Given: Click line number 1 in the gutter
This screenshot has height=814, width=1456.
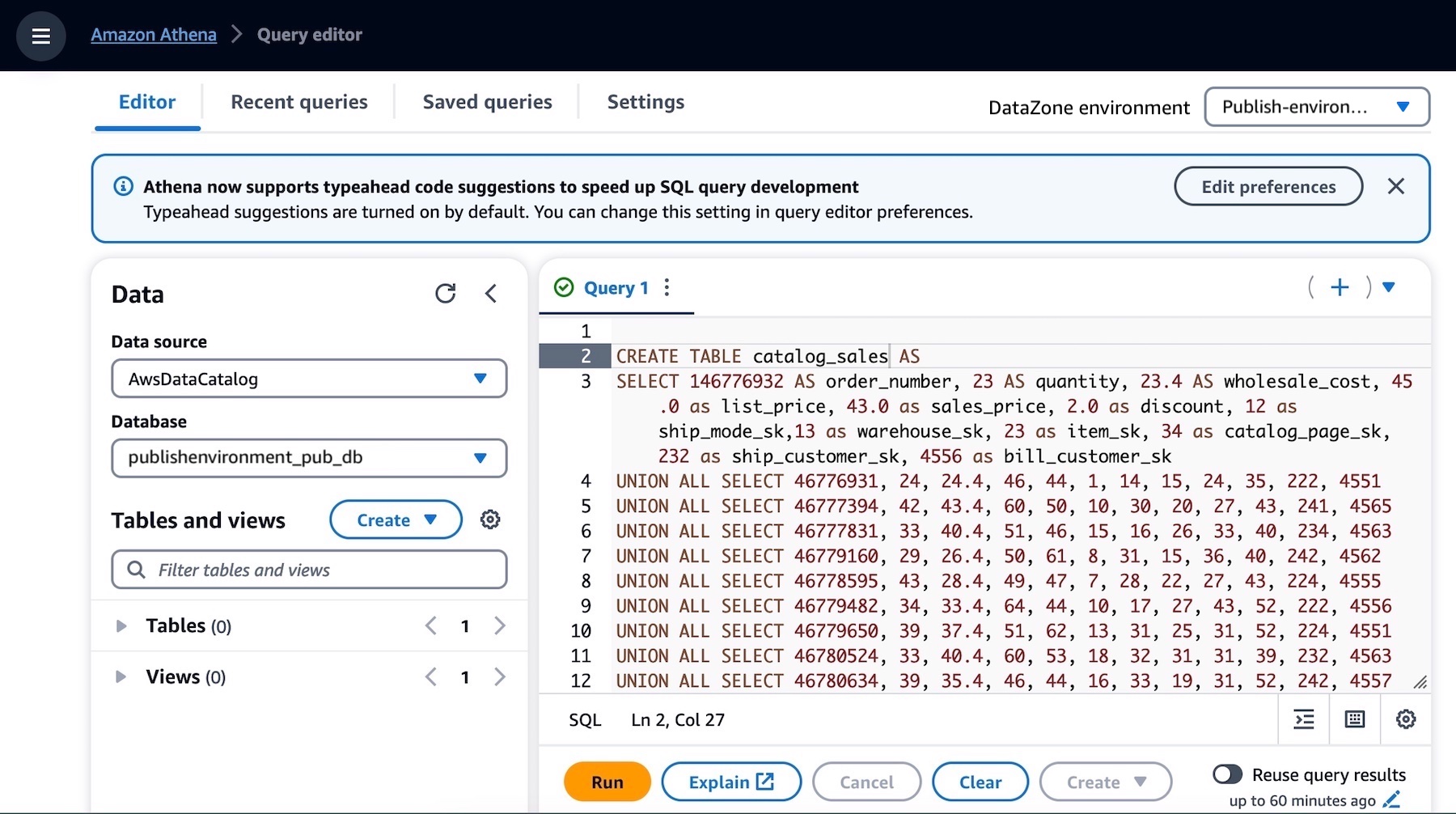Looking at the screenshot, I should coord(586,331).
